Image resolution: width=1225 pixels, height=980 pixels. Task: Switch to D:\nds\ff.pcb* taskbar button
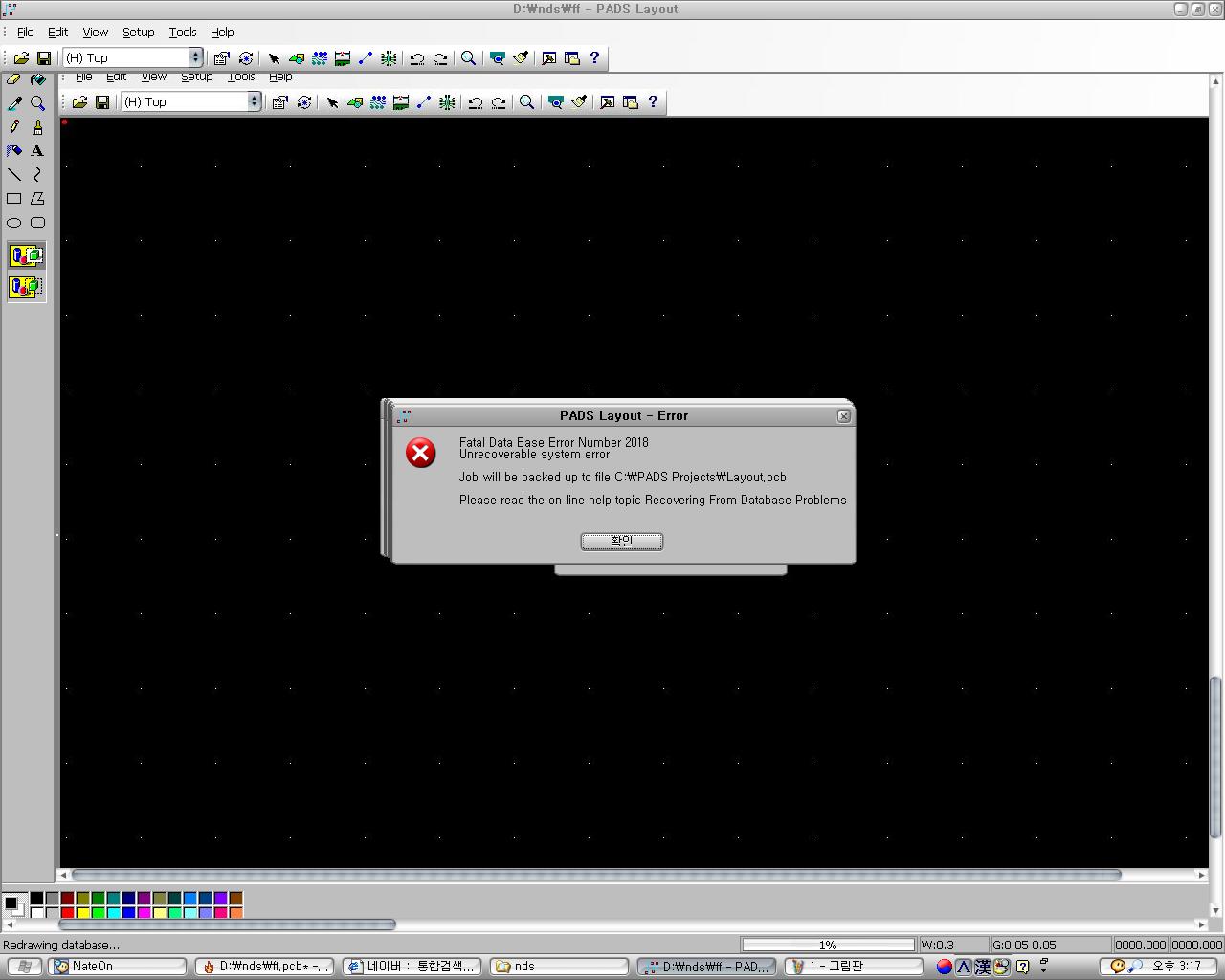tap(265, 967)
